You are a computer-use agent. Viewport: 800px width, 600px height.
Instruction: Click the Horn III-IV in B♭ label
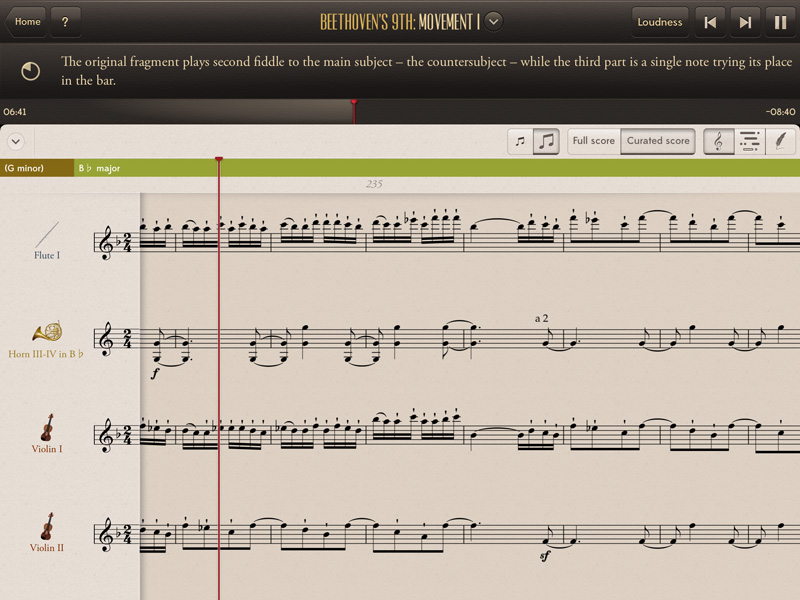coord(46,354)
